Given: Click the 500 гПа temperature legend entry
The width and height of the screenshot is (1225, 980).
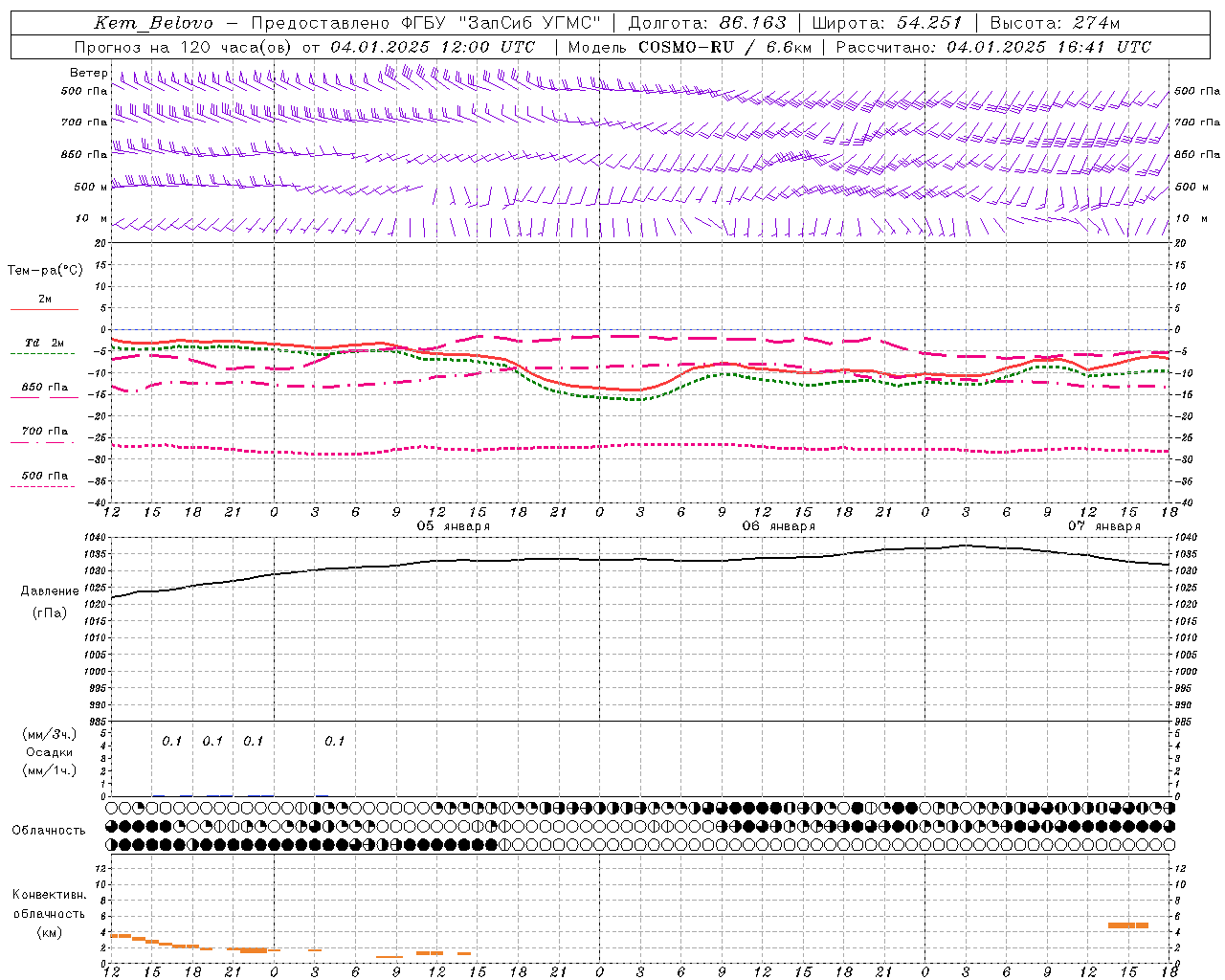Looking at the screenshot, I should coord(45,475).
